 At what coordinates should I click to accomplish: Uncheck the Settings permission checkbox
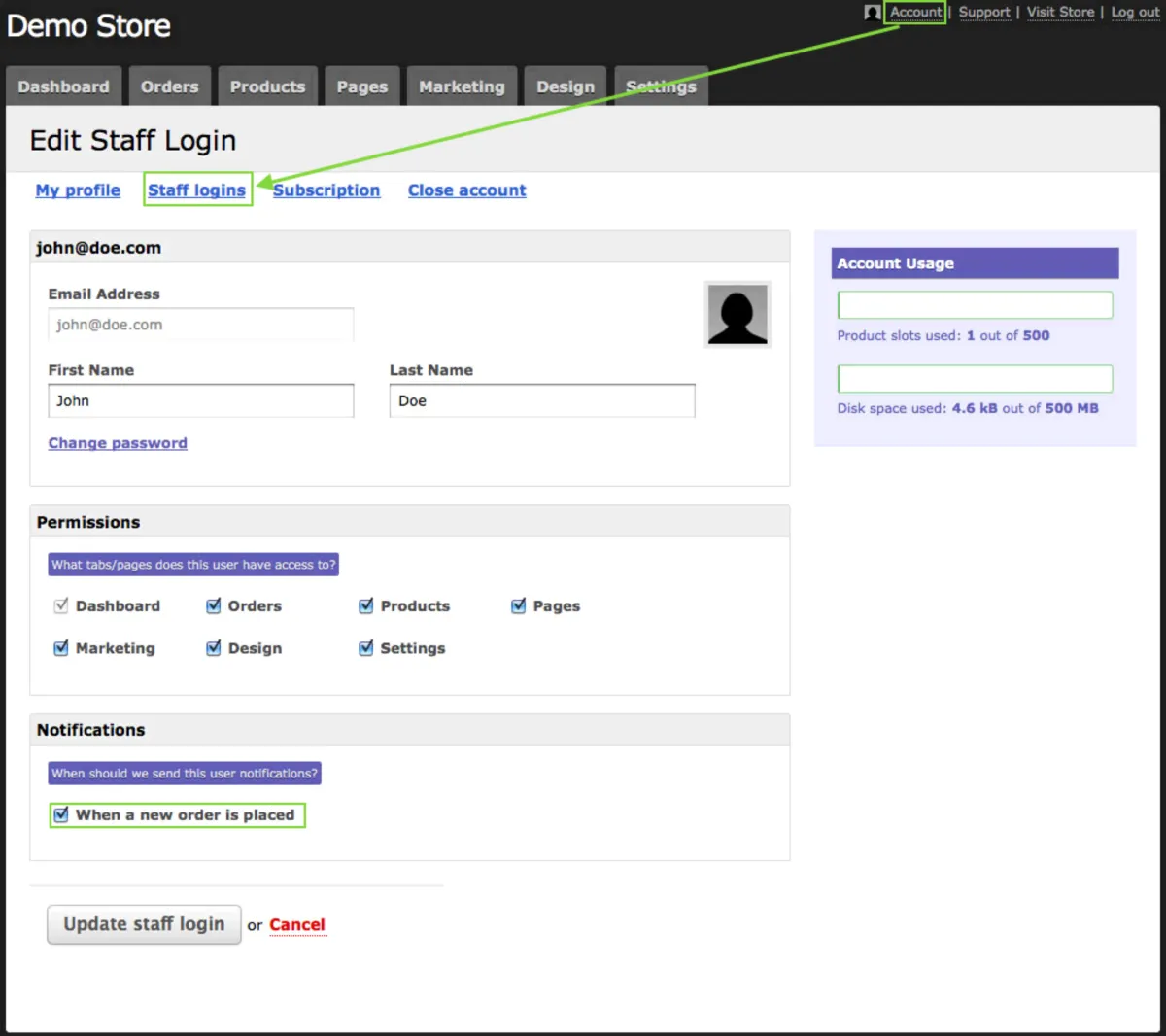(366, 648)
